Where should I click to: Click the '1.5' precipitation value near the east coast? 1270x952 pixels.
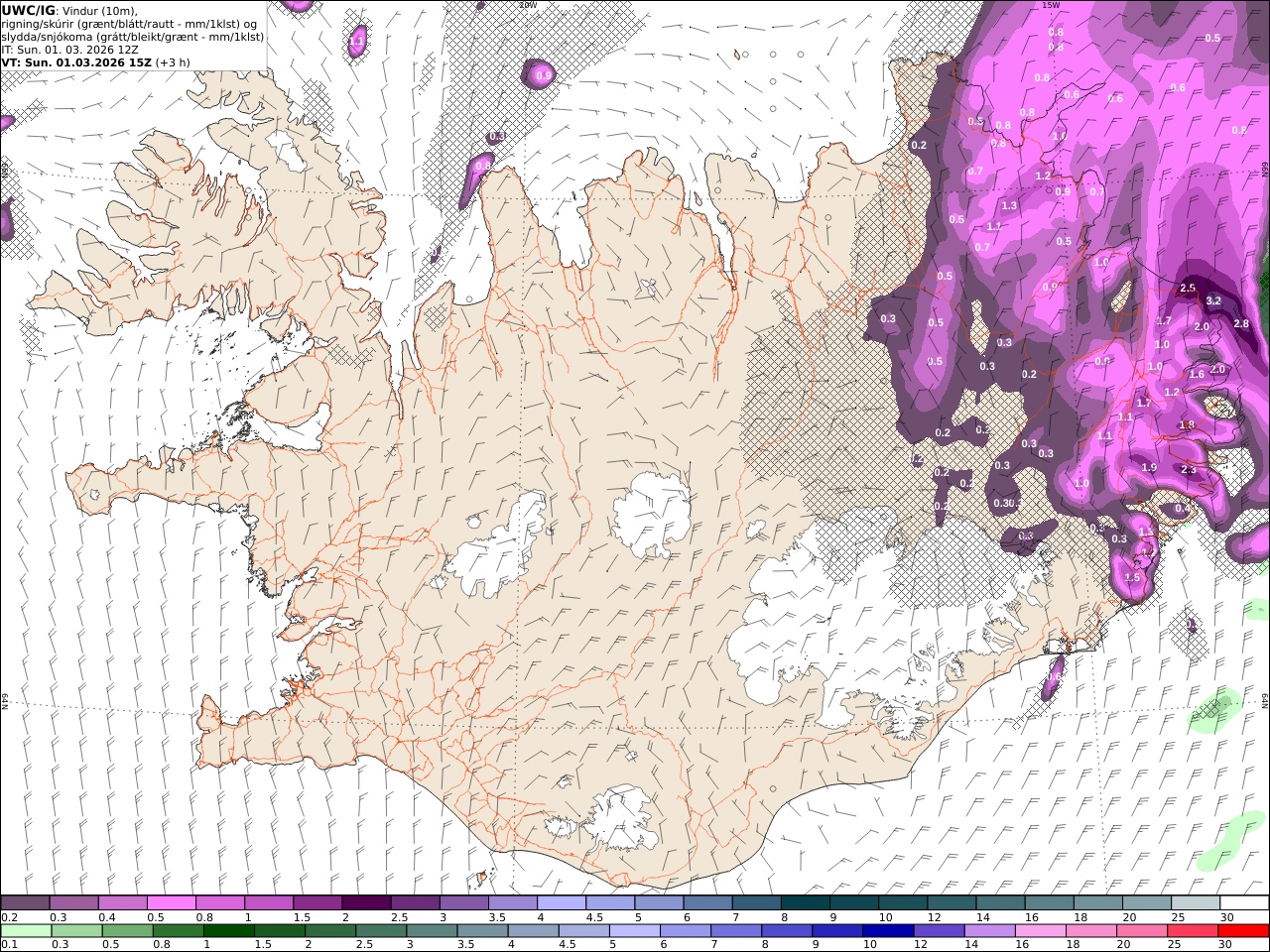1131,578
